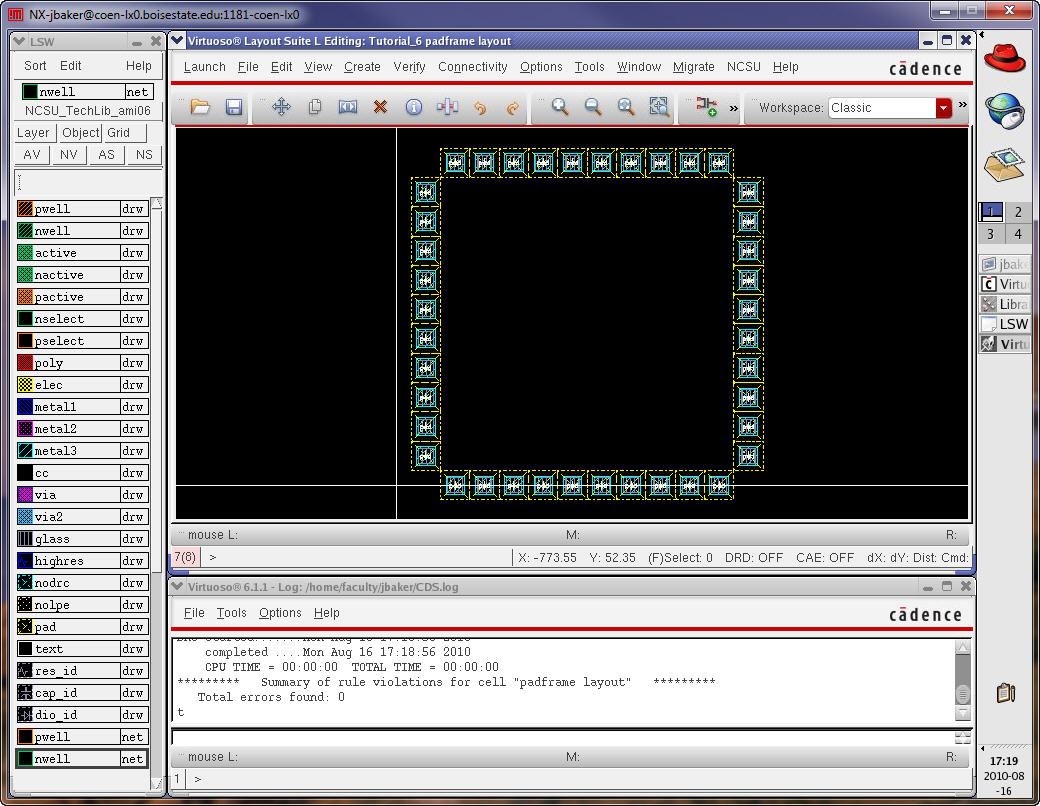This screenshot has width=1040, height=806.
Task: Click the Zoom In magnifier icon
Action: click(x=560, y=107)
